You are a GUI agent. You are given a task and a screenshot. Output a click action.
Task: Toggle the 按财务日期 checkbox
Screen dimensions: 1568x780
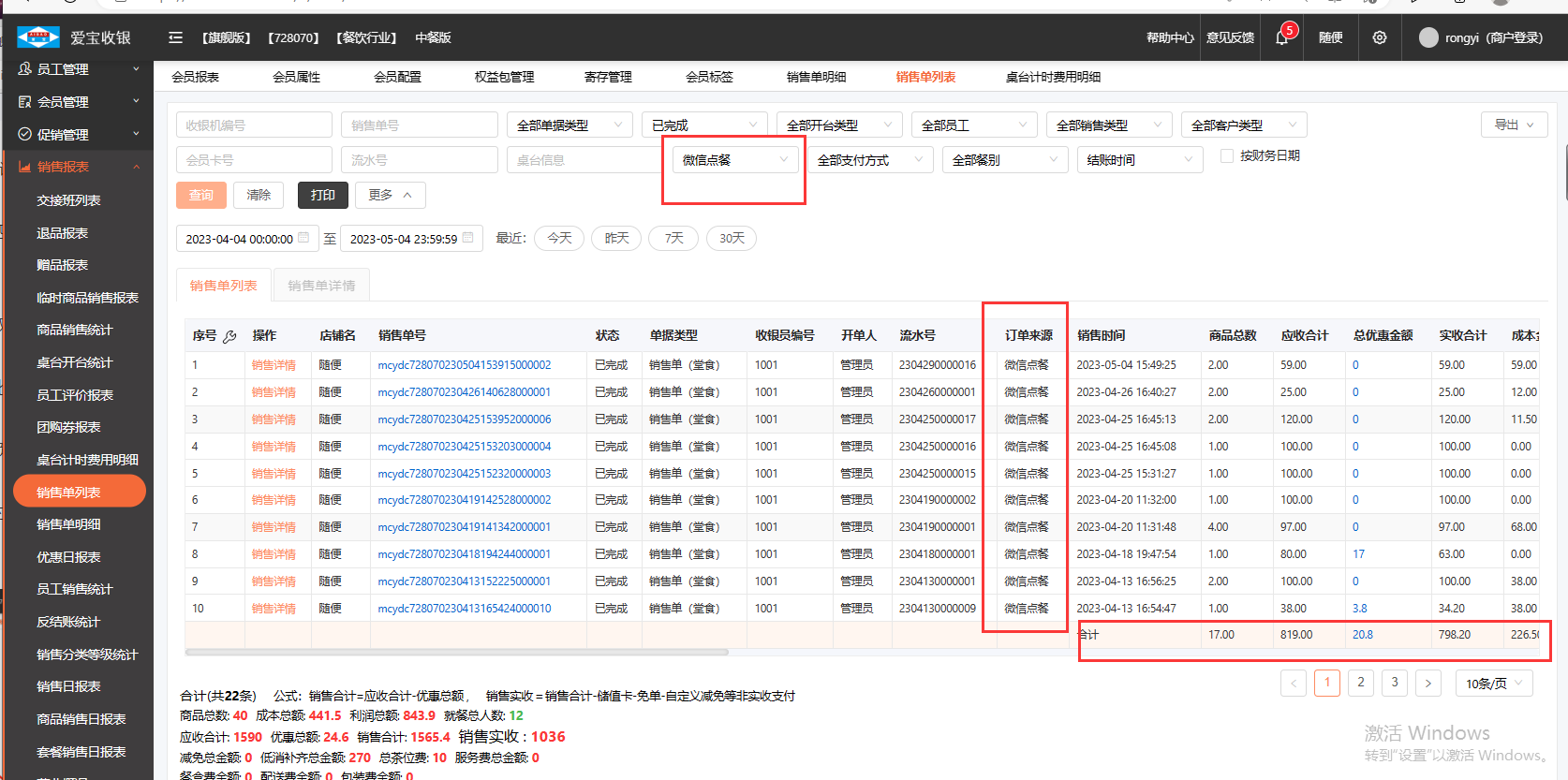click(x=1226, y=156)
